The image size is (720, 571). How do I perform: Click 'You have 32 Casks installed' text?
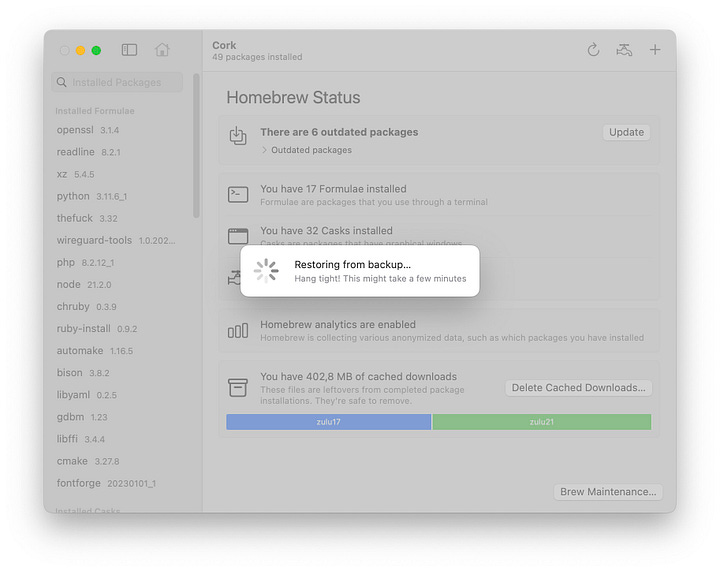326,230
